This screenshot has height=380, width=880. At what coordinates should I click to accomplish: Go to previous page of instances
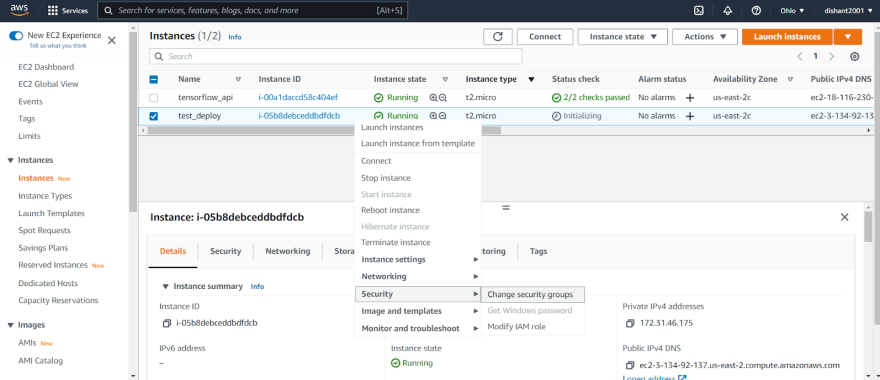tap(800, 56)
